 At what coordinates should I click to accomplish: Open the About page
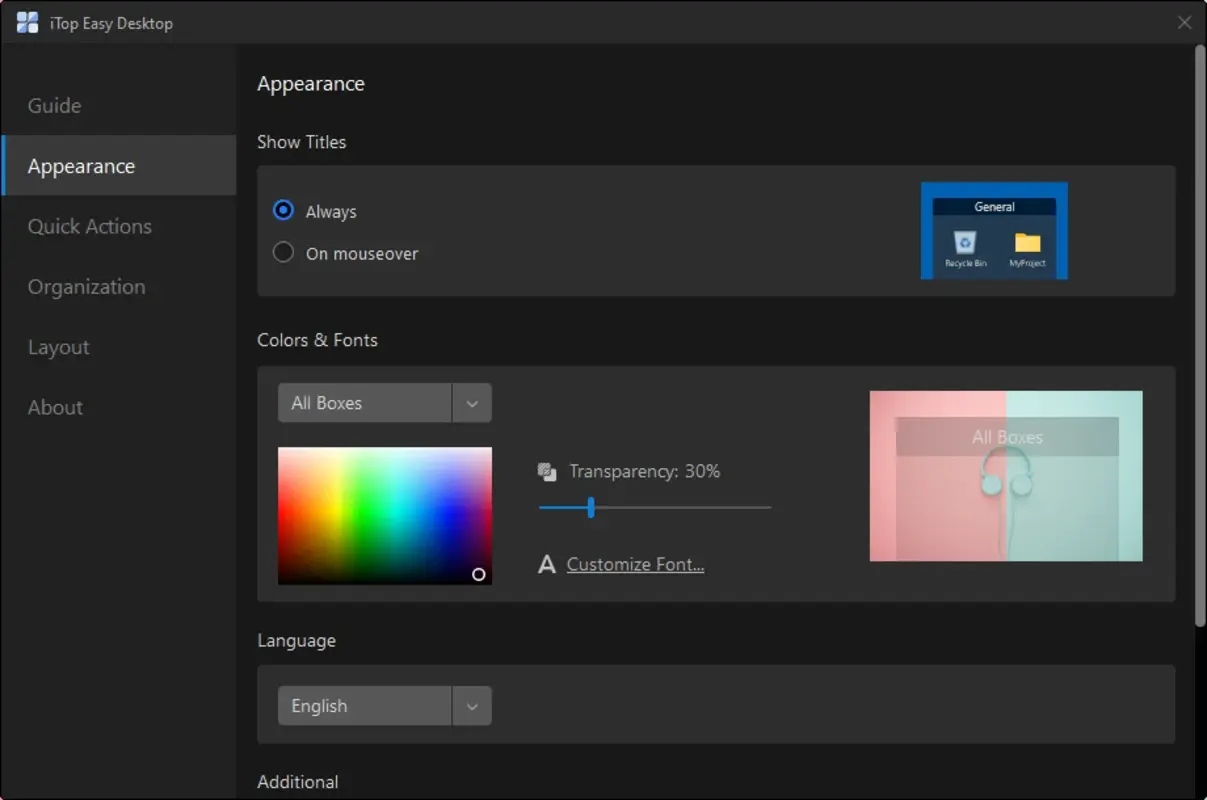click(x=54, y=407)
